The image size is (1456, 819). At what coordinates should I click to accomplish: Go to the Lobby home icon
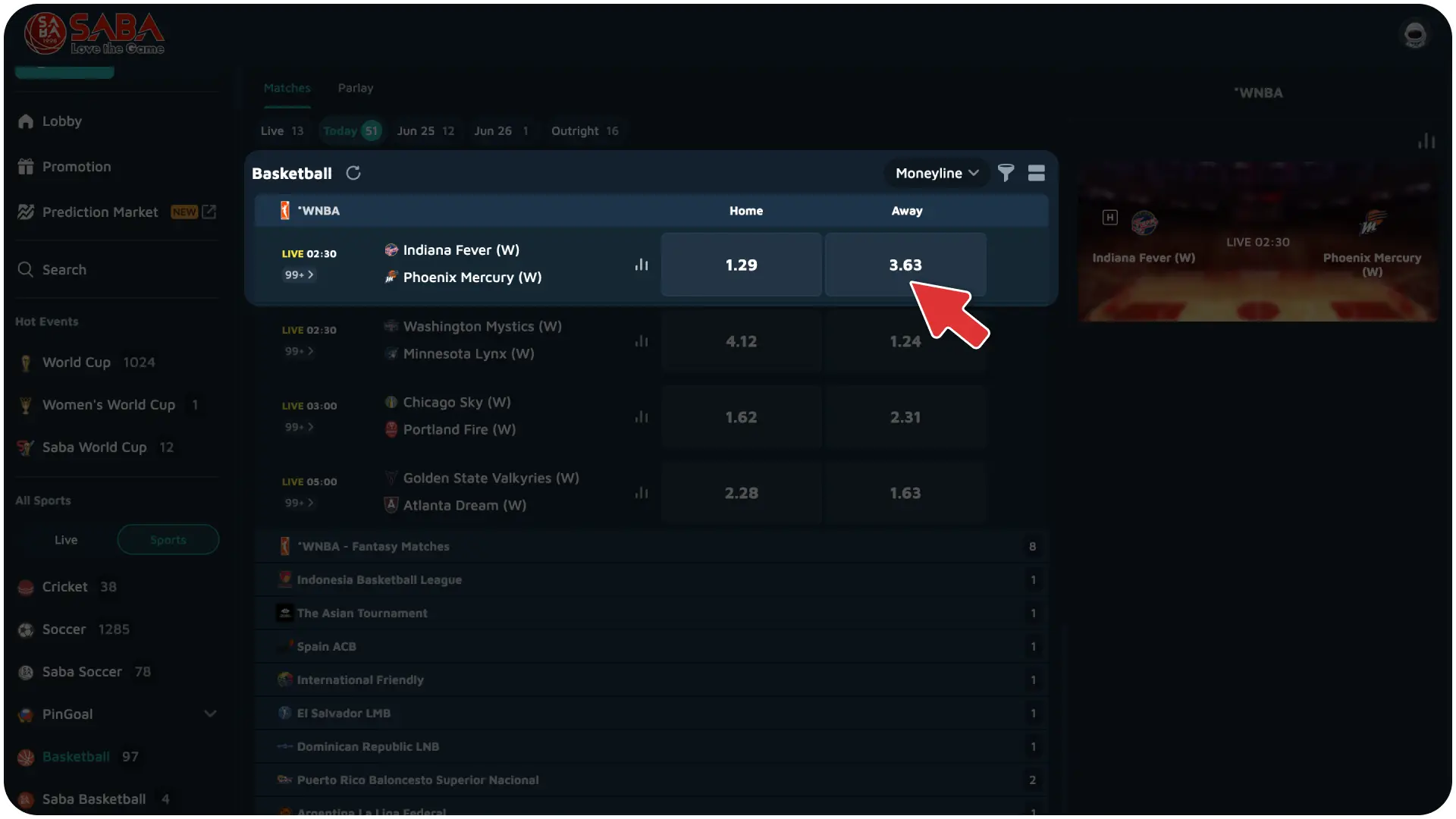click(x=26, y=121)
